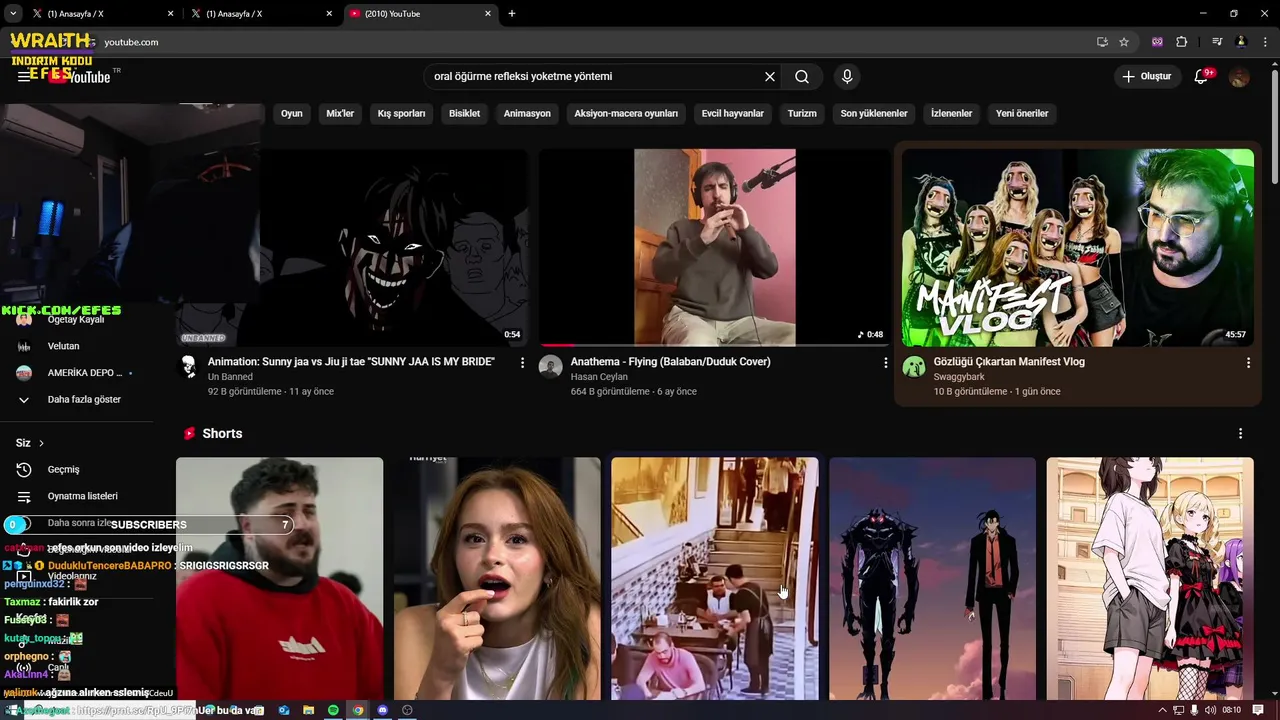Open the YouTube account avatar menu
The width and height of the screenshot is (1280, 720).
tap(1239, 77)
